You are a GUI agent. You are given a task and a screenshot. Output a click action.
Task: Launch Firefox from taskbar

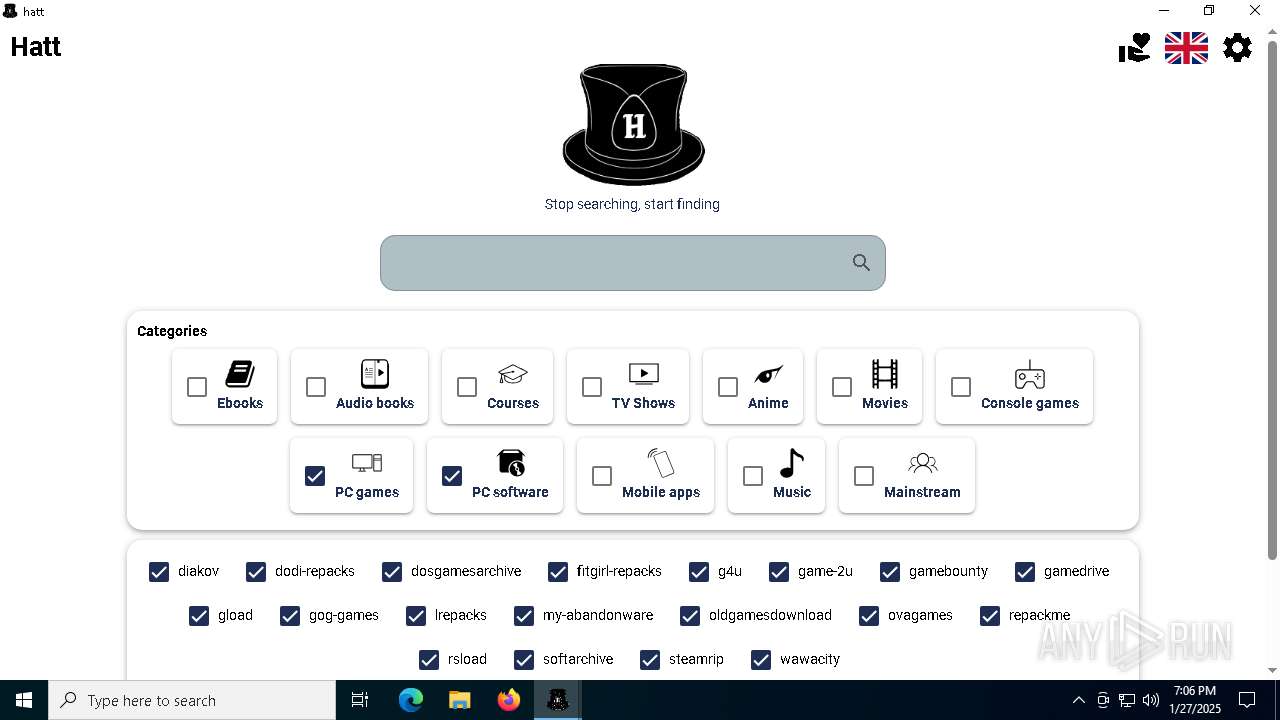508,700
